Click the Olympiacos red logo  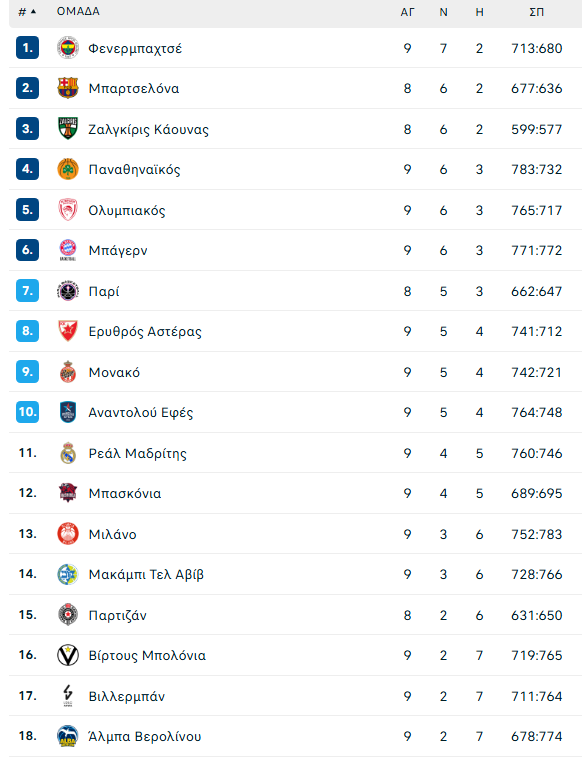tap(68, 210)
